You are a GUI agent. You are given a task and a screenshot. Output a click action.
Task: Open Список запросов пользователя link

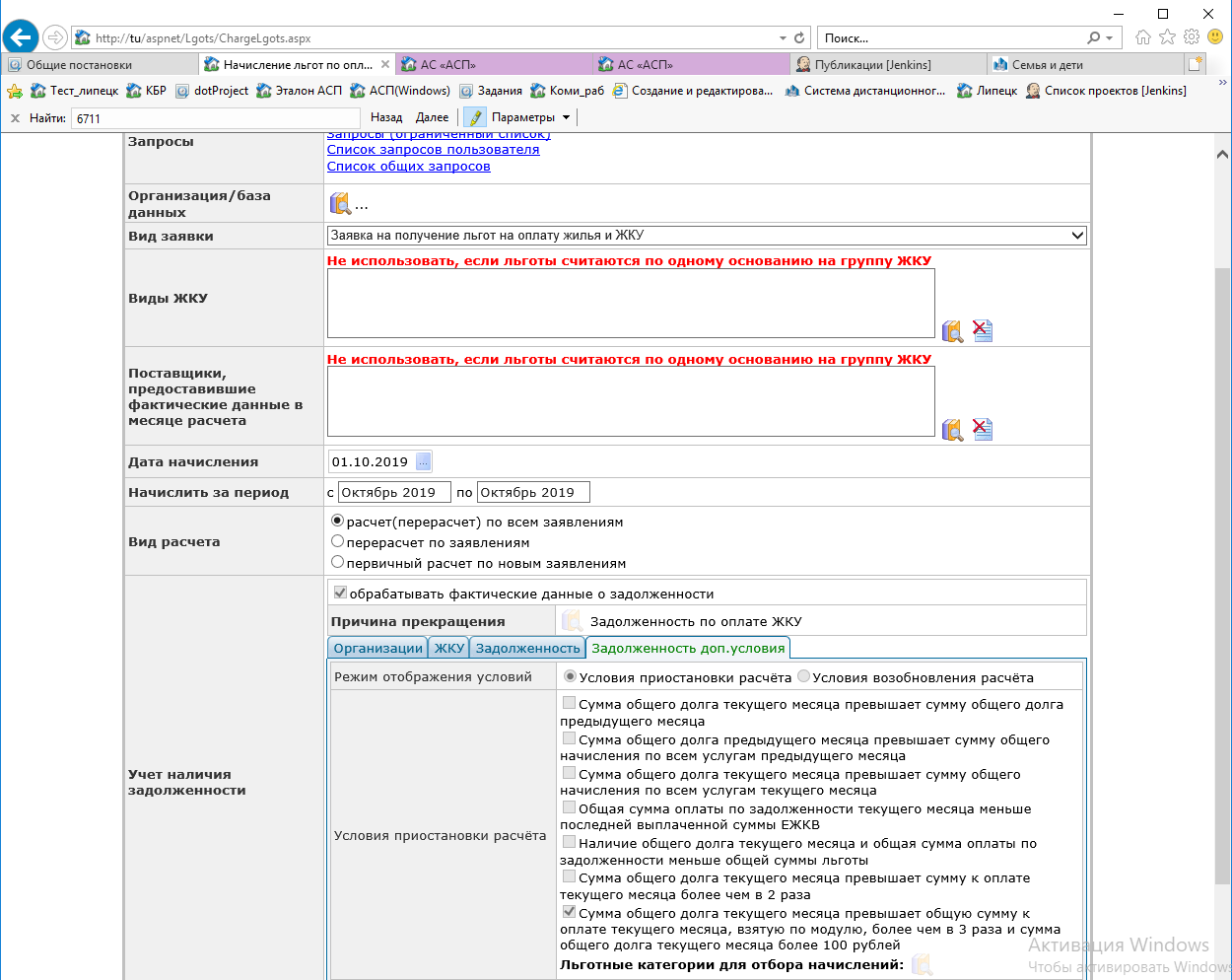(434, 150)
